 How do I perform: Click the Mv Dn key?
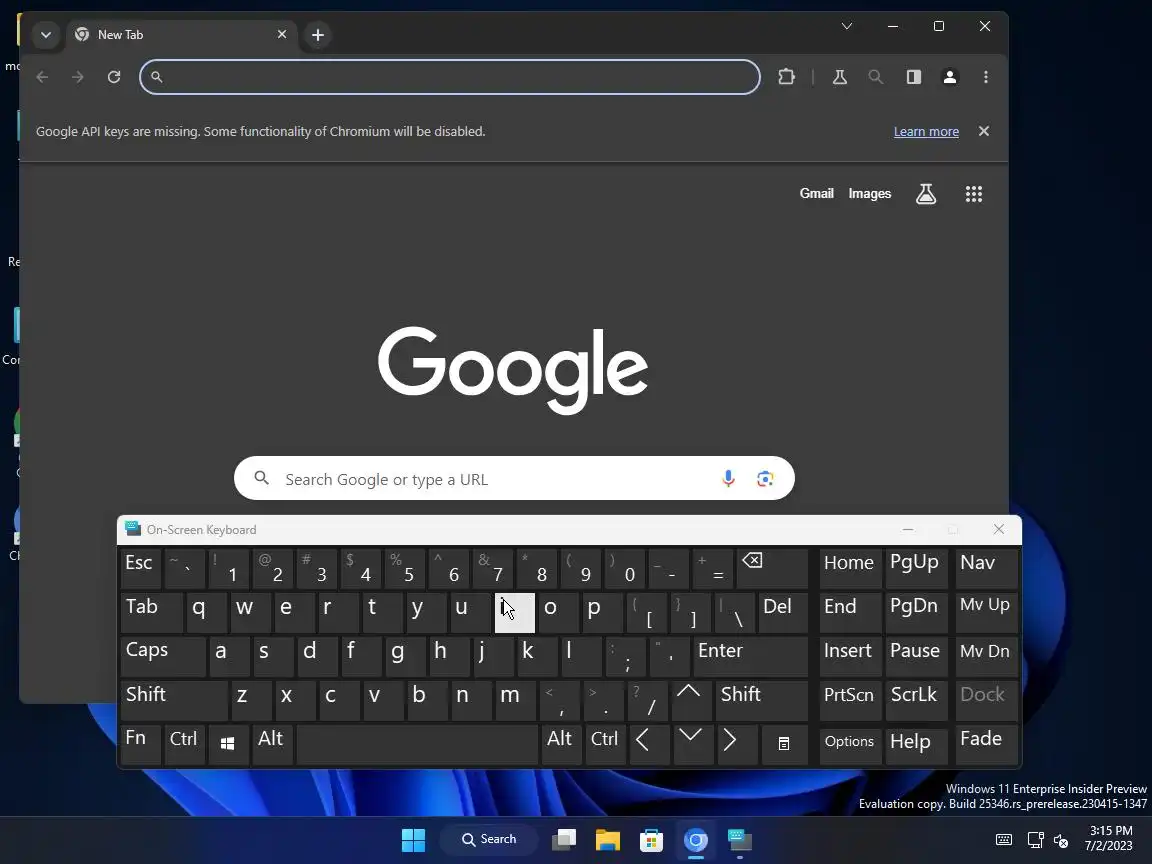tap(986, 656)
